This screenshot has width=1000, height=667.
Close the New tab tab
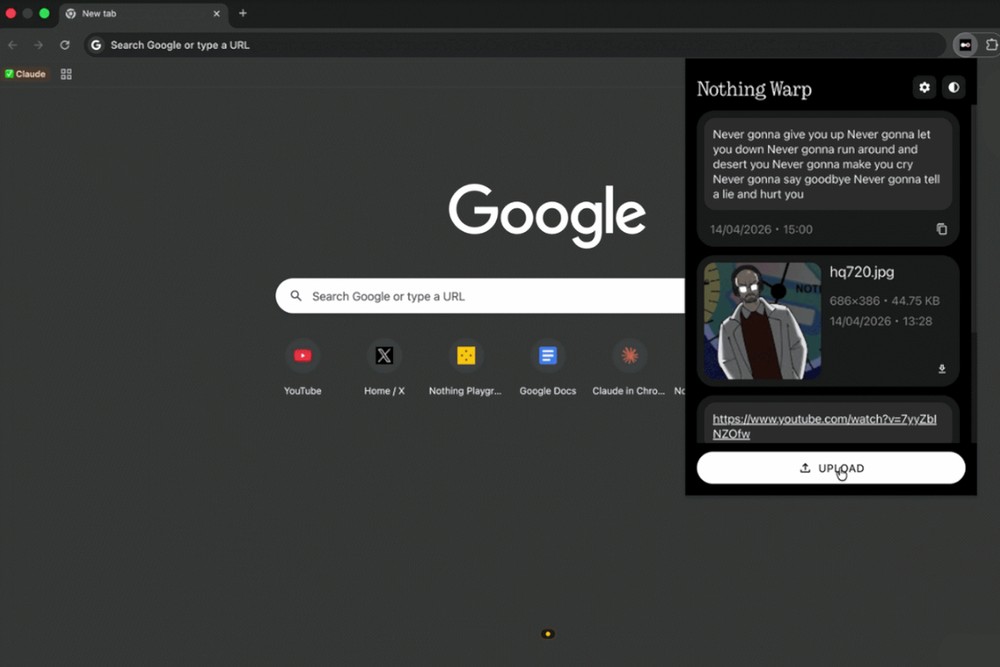(216, 14)
